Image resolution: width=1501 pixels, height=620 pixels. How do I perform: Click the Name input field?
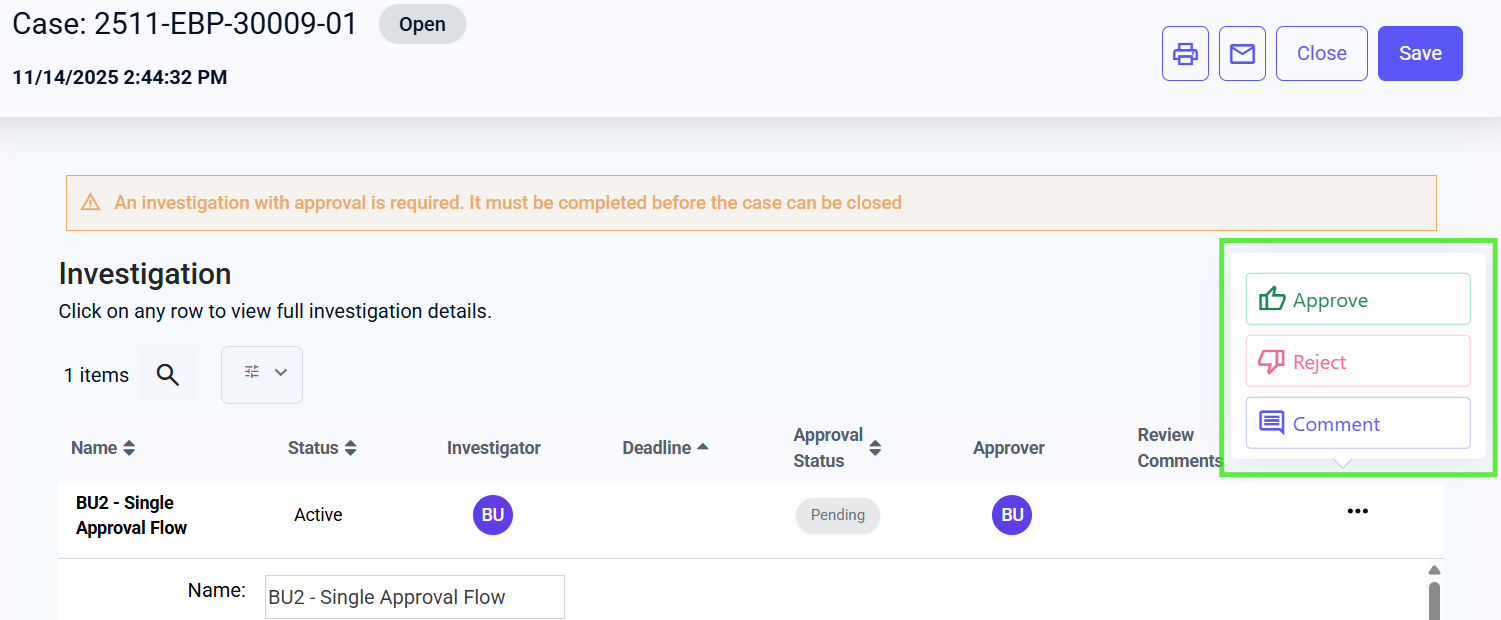coord(414,597)
